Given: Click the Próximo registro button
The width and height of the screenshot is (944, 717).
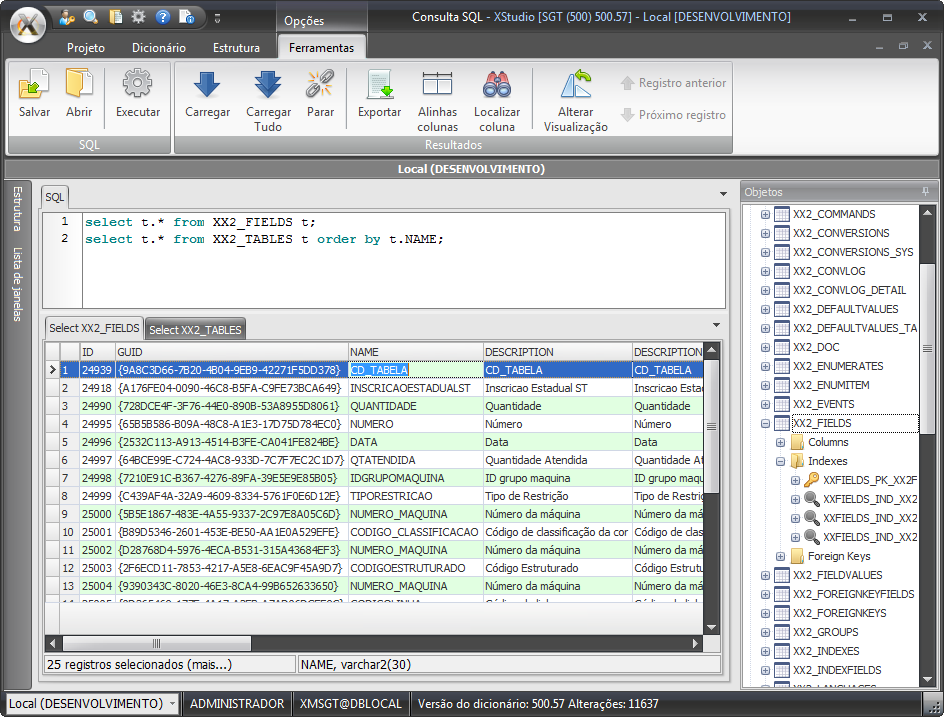Looking at the screenshot, I should [672, 115].
